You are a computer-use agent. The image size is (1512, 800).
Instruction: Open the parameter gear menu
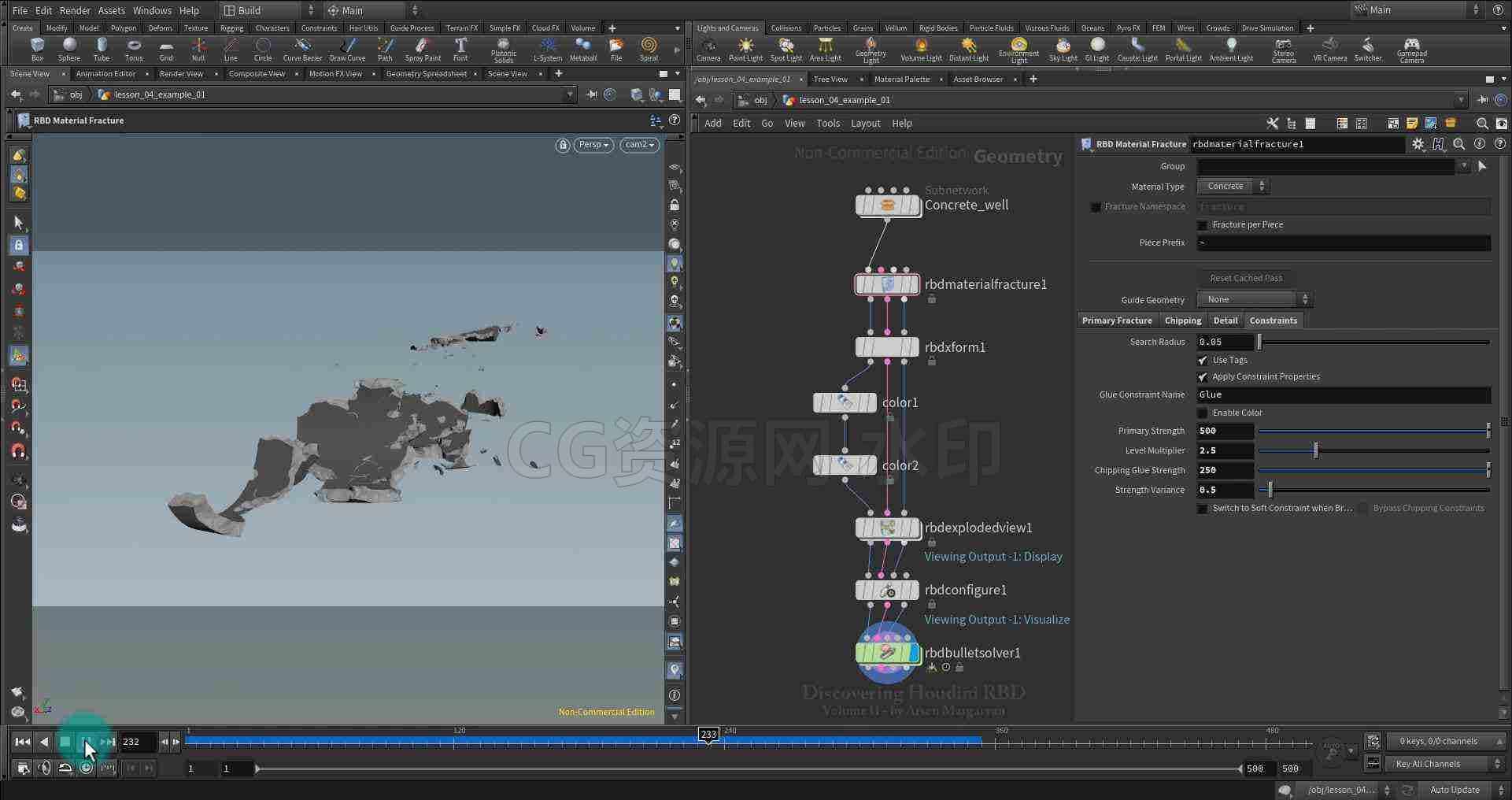click(1418, 144)
